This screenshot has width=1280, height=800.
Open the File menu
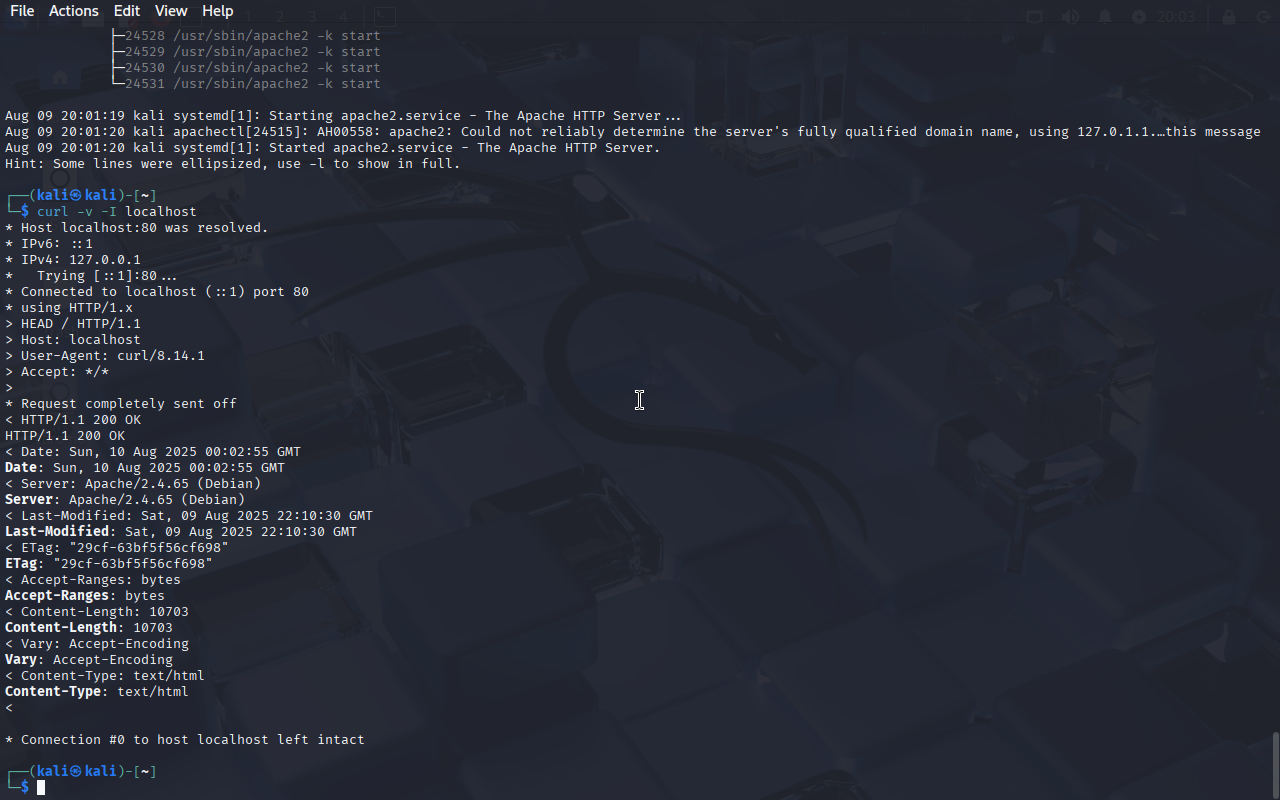(22, 11)
